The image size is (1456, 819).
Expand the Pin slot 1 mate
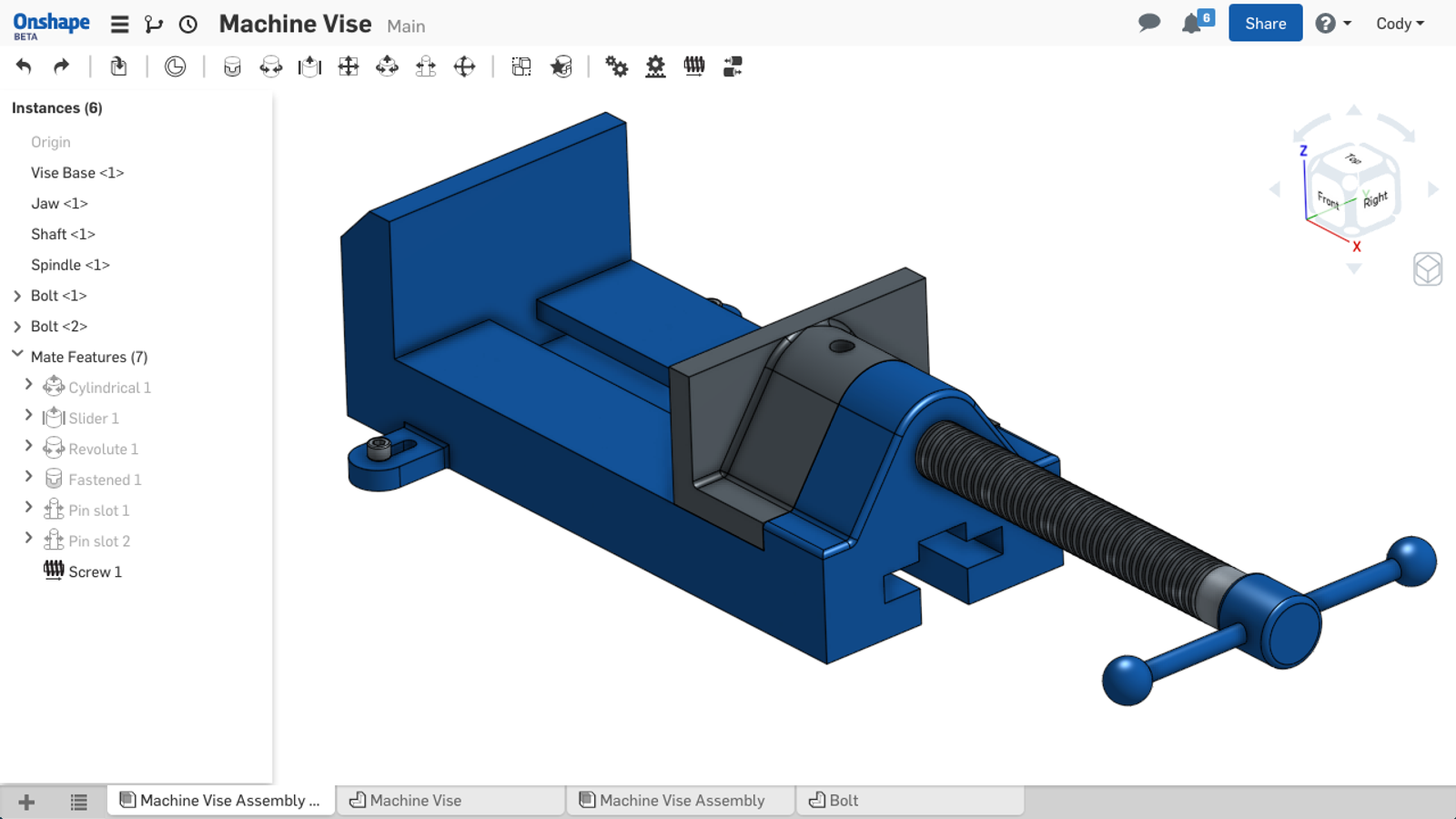28,508
